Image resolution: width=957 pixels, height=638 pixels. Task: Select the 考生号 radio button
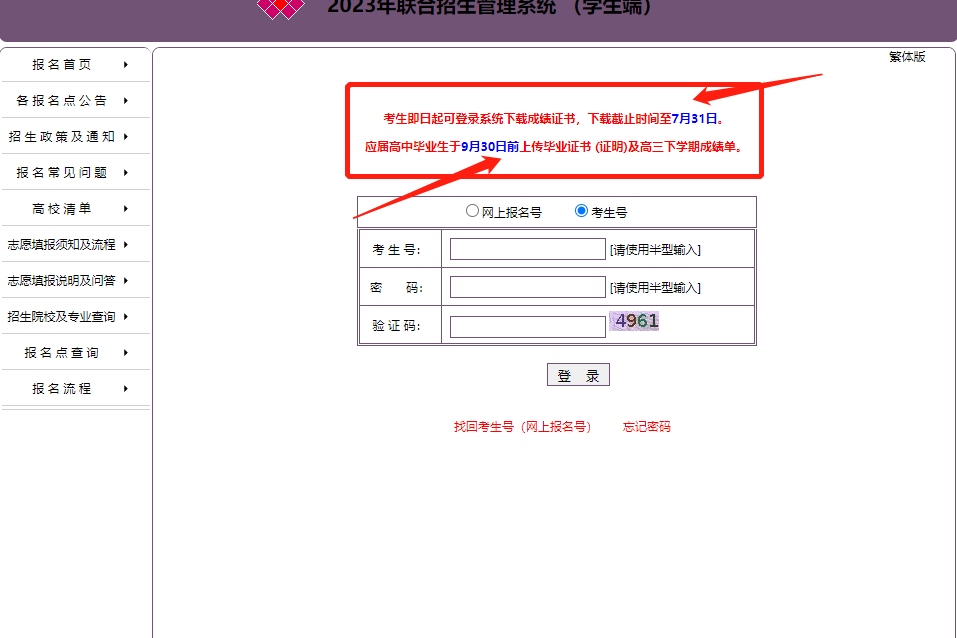(x=581, y=211)
